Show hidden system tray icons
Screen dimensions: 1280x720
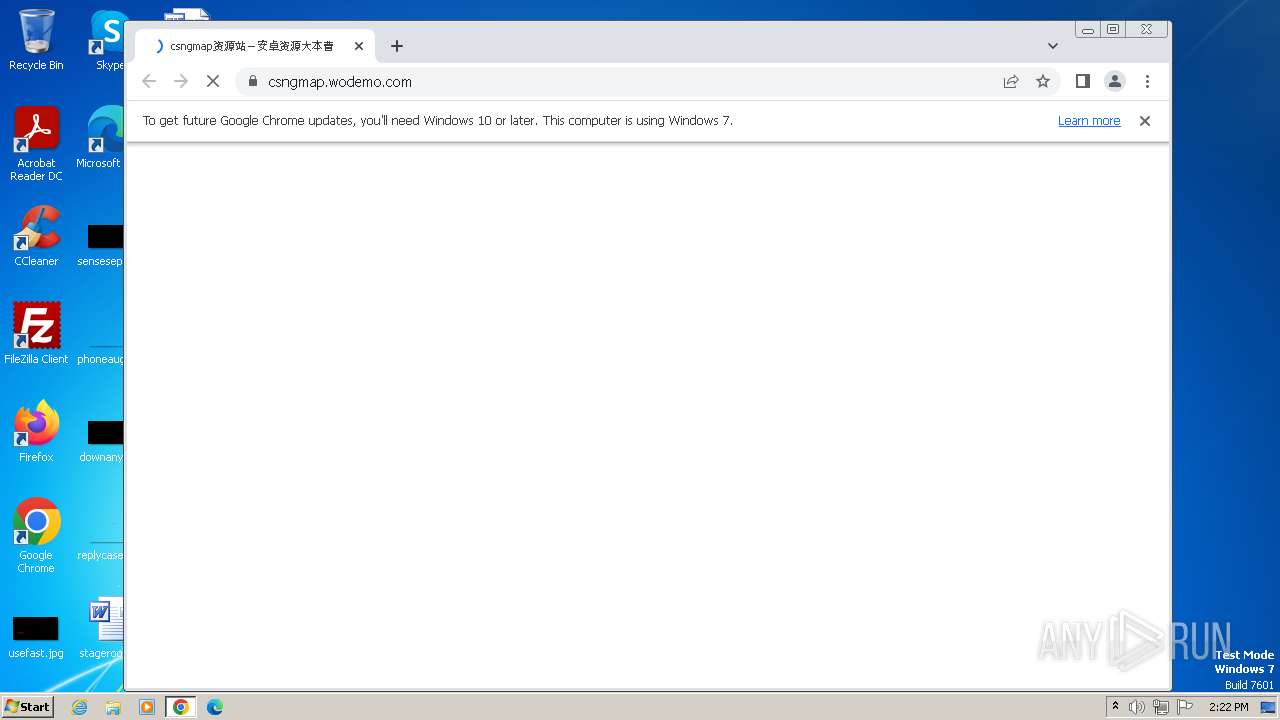(x=1116, y=707)
